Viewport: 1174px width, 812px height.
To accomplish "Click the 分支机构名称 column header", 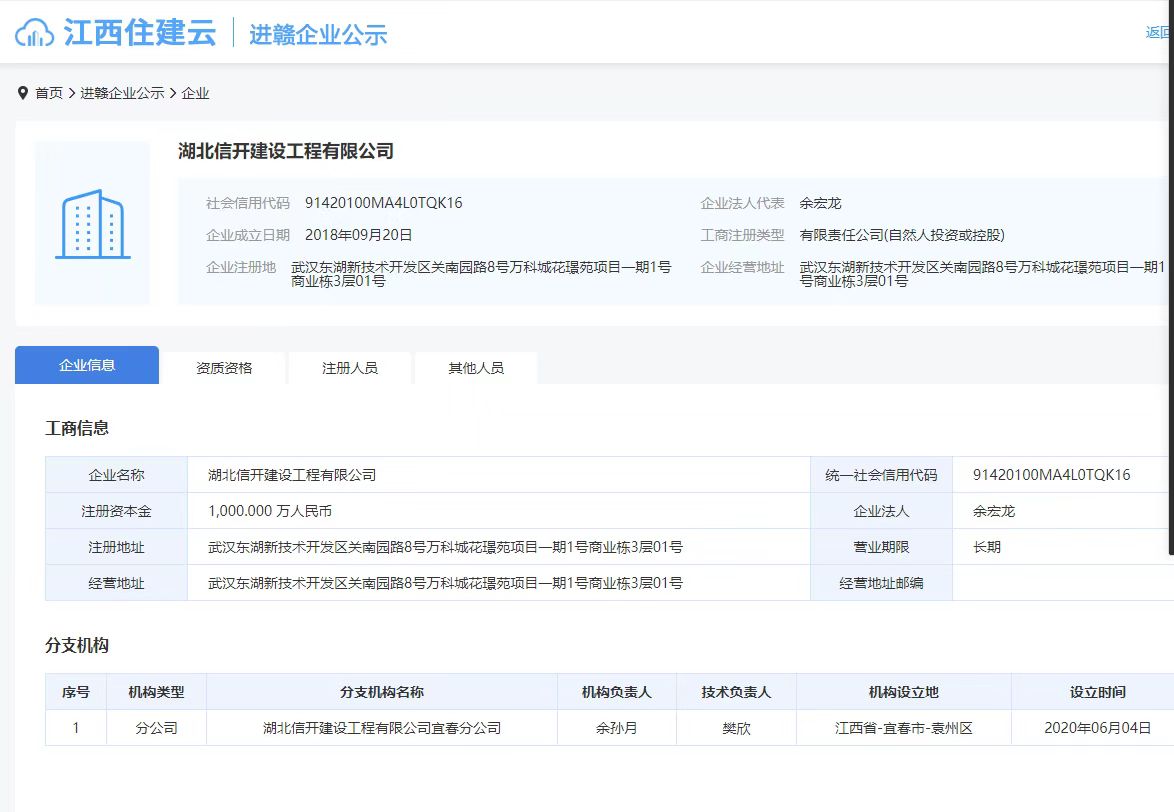I will tap(382, 692).
